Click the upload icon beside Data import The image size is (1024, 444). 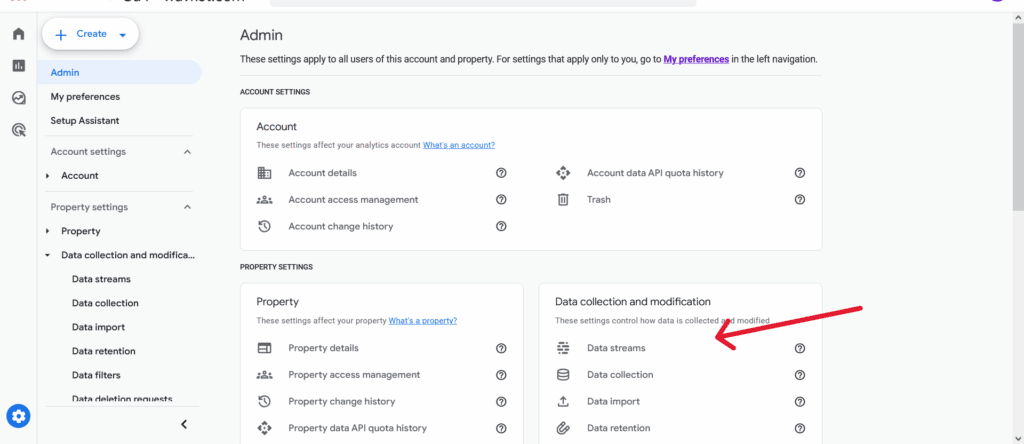coord(563,402)
